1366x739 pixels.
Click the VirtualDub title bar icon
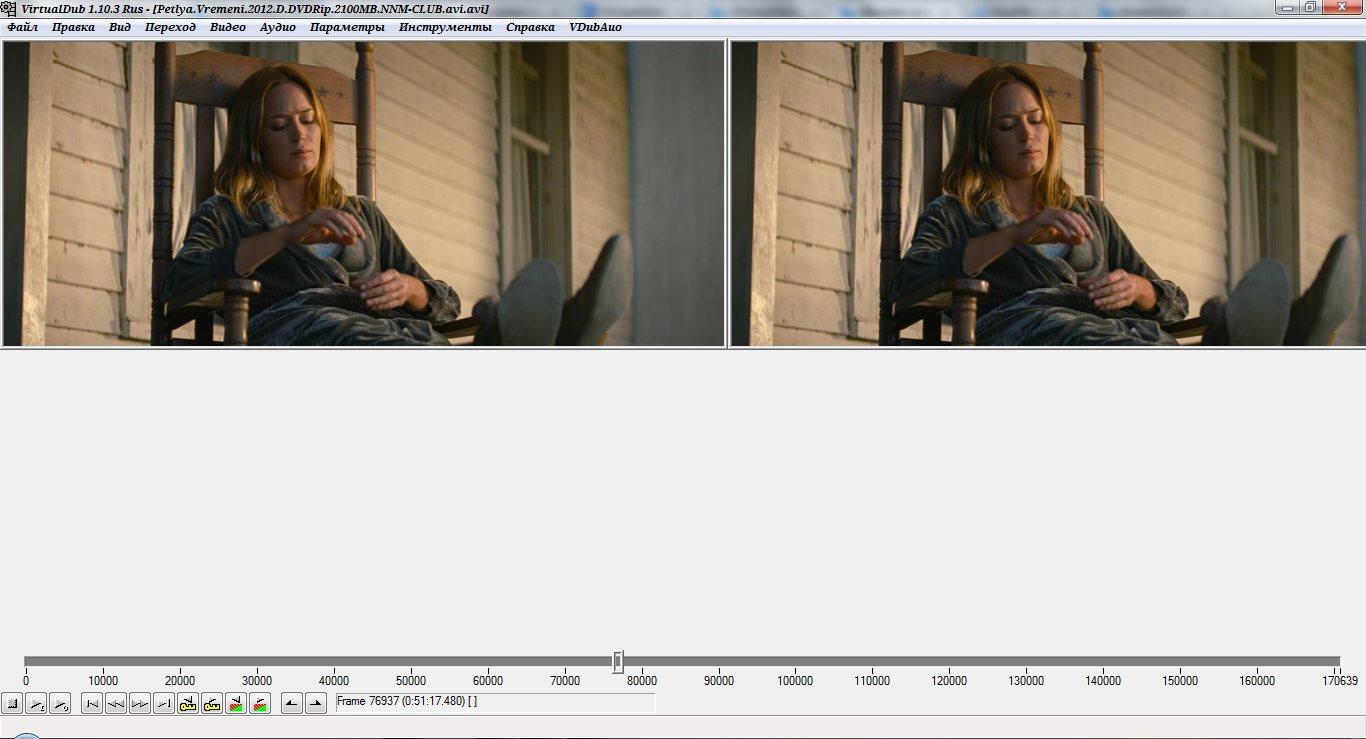click(x=9, y=8)
